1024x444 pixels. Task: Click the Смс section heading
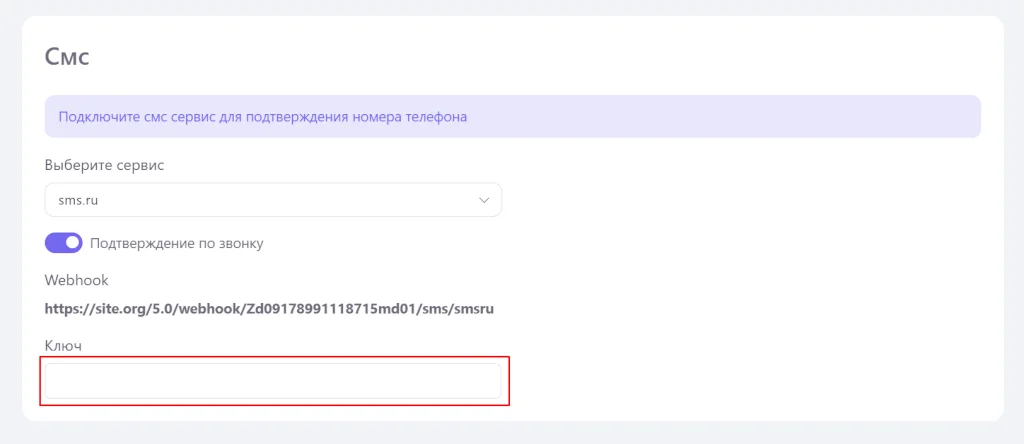tap(67, 56)
